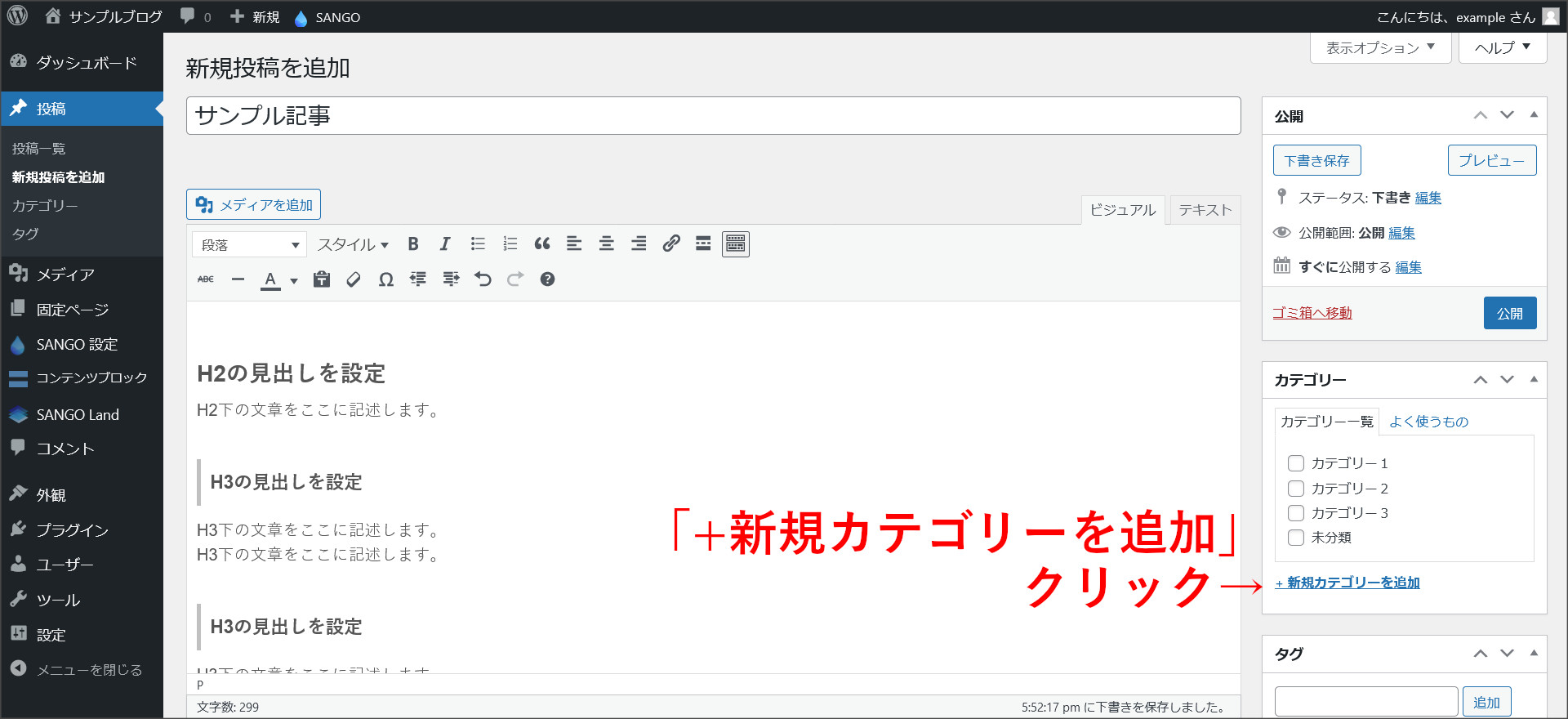Image resolution: width=1568 pixels, height=719 pixels.
Task: Click the clear formatting eraser icon
Action: pos(354,279)
